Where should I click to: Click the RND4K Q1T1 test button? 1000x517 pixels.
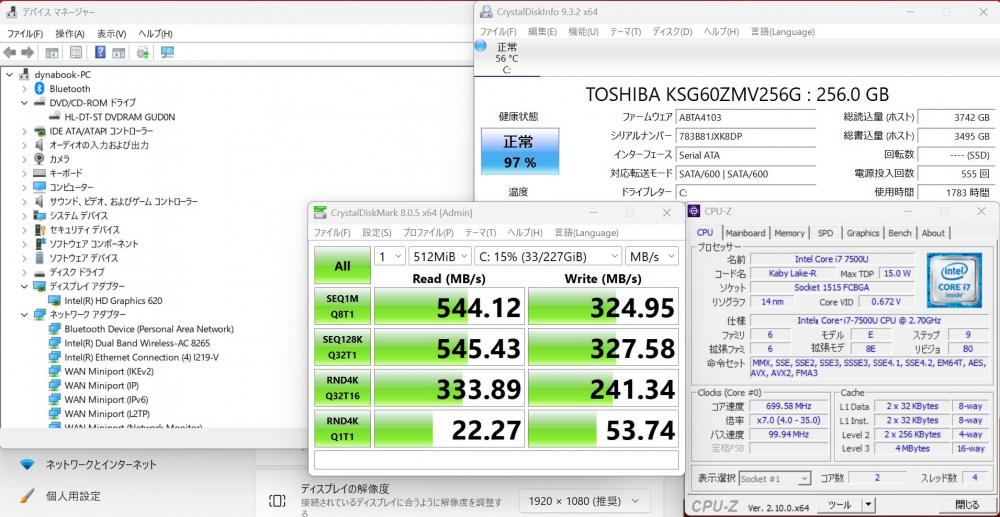point(342,428)
